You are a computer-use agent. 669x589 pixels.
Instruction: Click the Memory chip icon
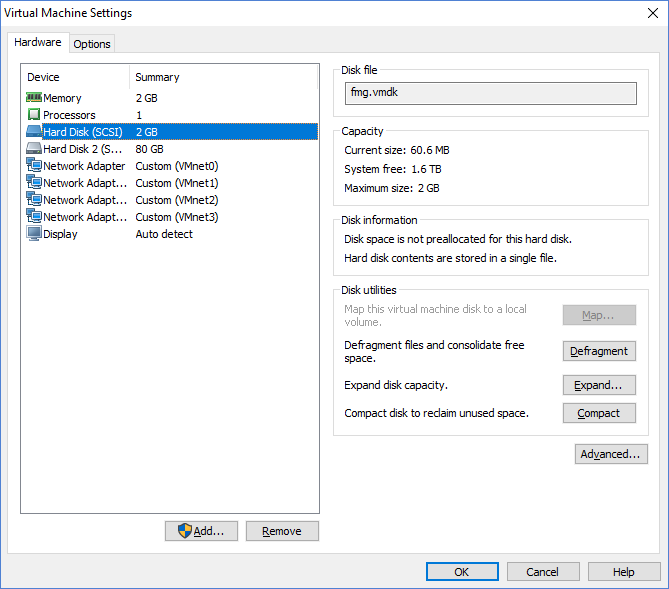tap(34, 97)
